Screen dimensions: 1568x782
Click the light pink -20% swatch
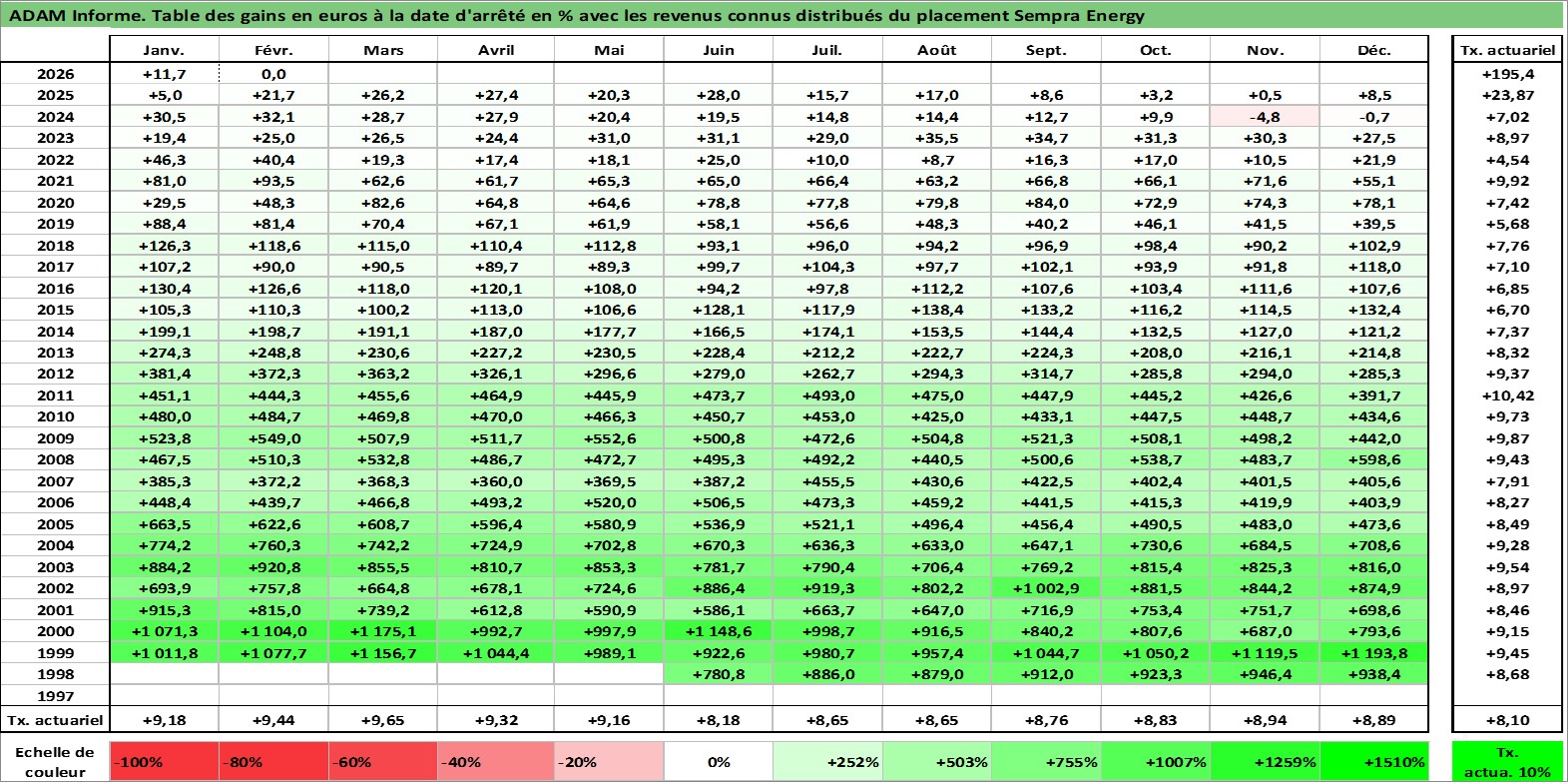(609, 761)
